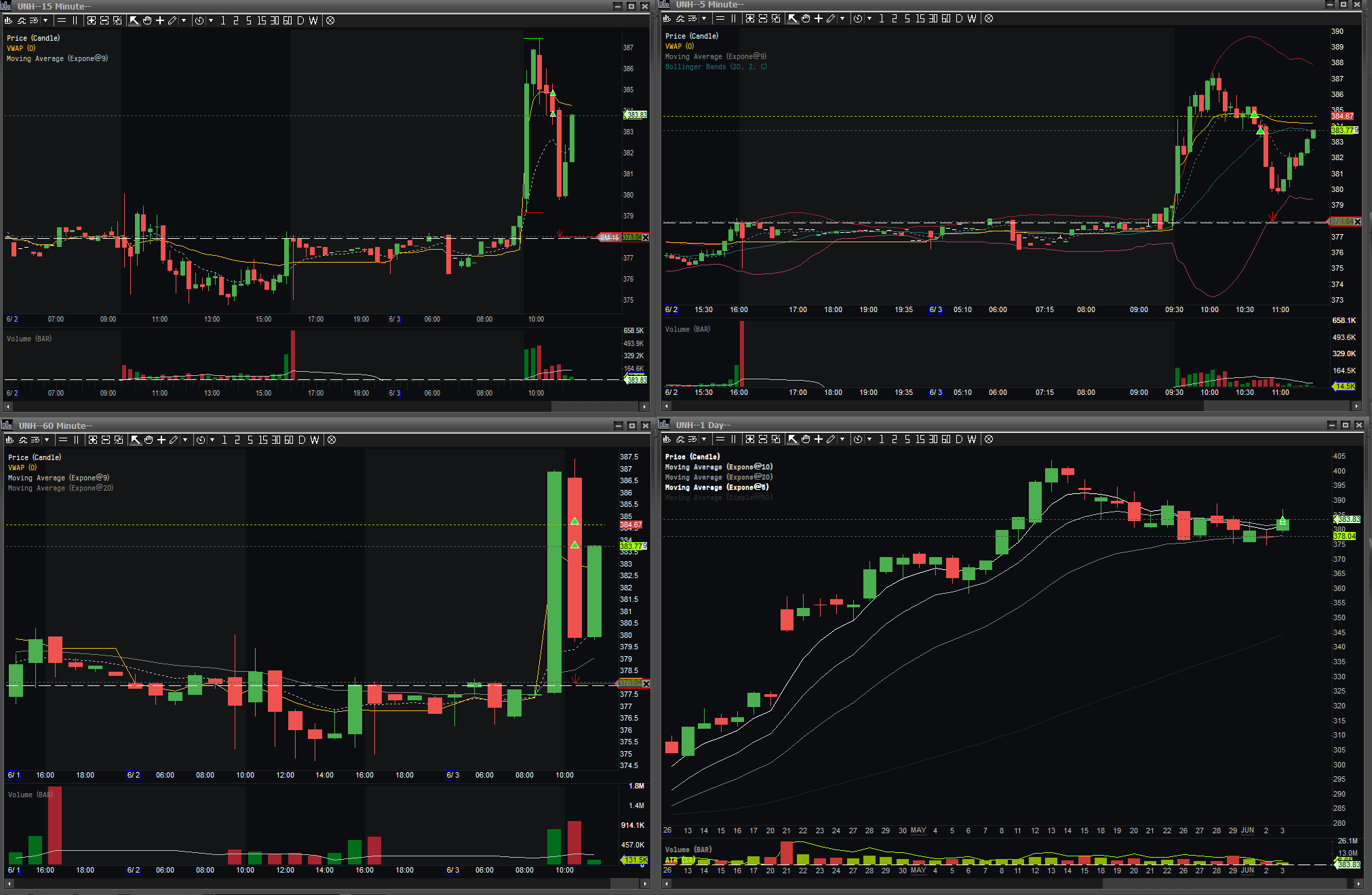Open clock time settings in 60 Minute chart
1372x895 pixels.
pos(201,440)
